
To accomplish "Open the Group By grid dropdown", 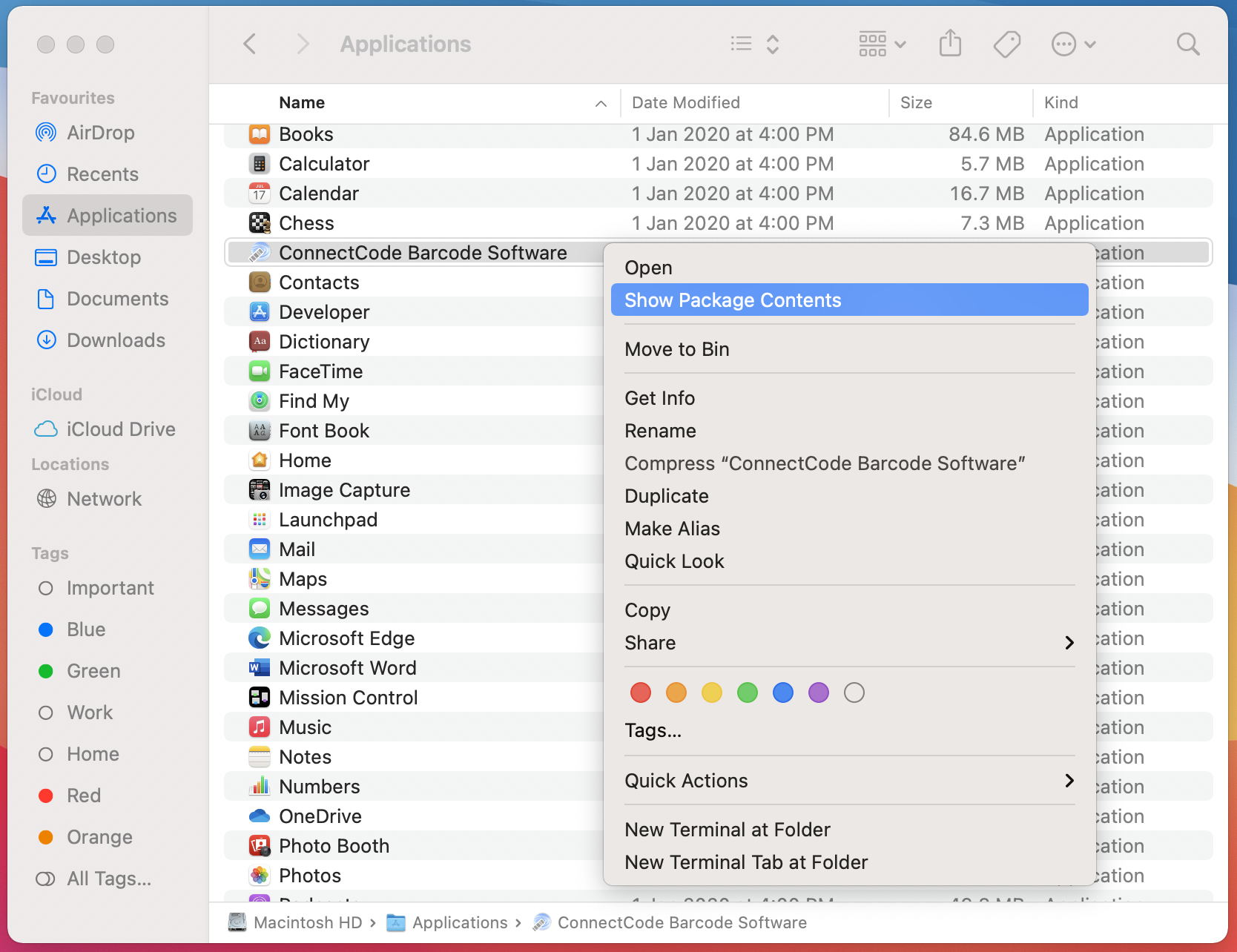I will coord(883,44).
